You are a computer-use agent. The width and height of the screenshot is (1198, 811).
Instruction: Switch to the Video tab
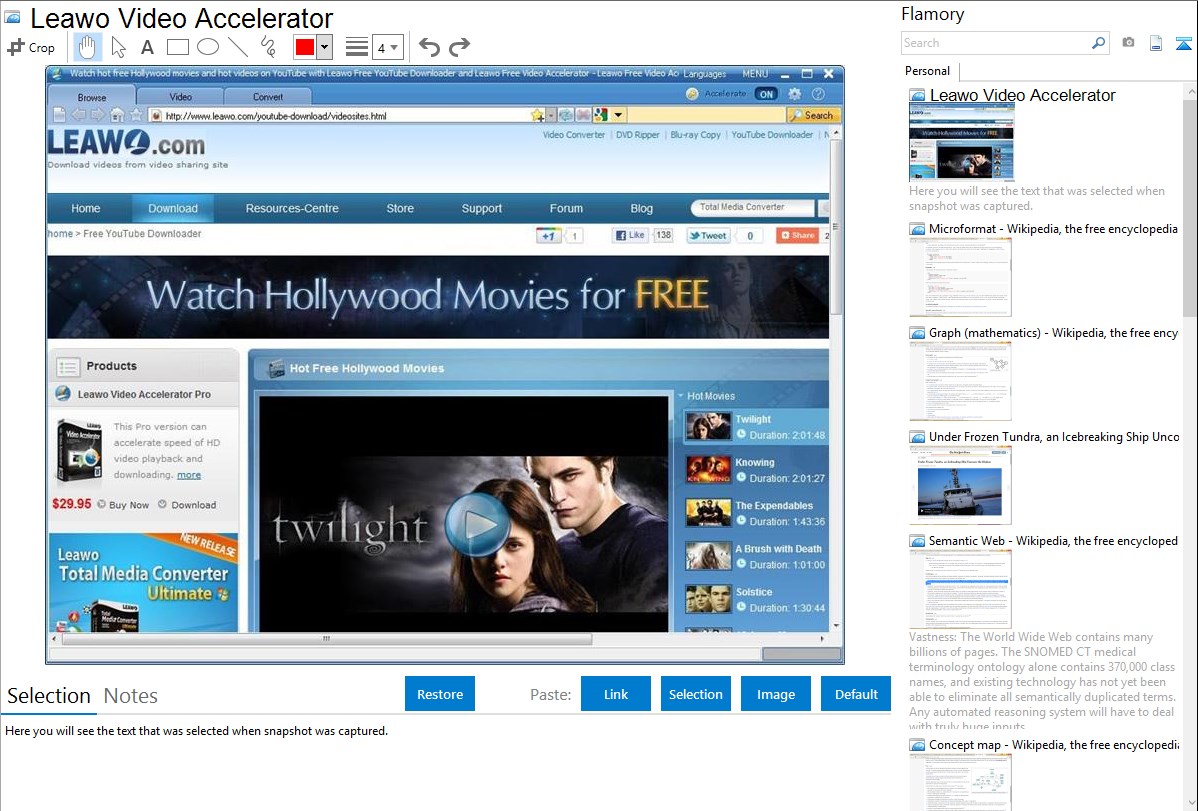[180, 97]
